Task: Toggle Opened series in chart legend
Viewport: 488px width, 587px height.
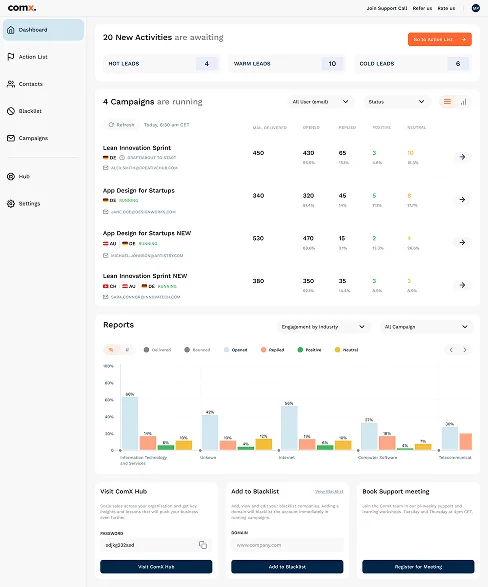Action: pyautogui.click(x=235, y=350)
